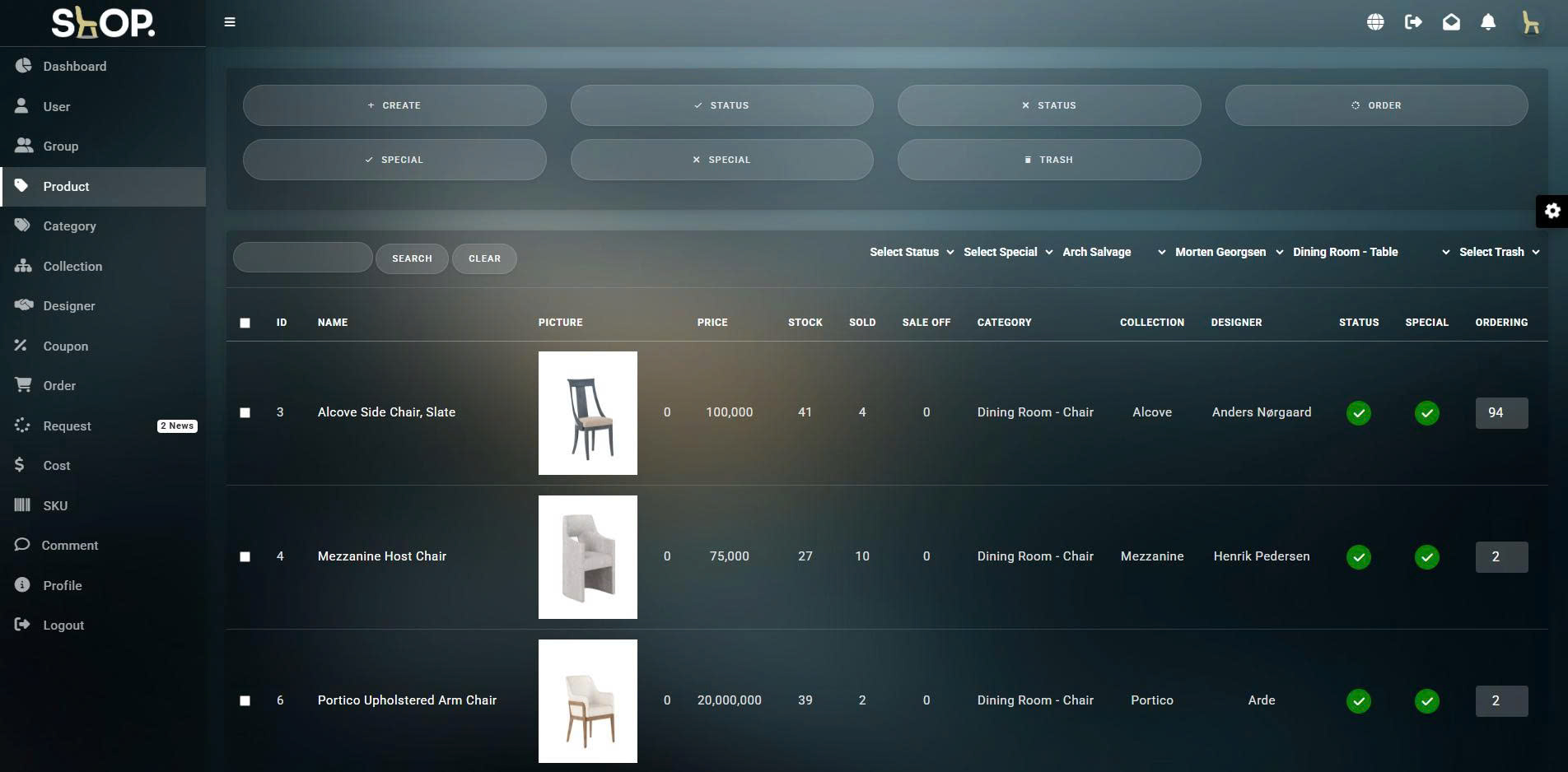1568x772 pixels.
Task: Go to Category in the sidebar
Action: [69, 226]
